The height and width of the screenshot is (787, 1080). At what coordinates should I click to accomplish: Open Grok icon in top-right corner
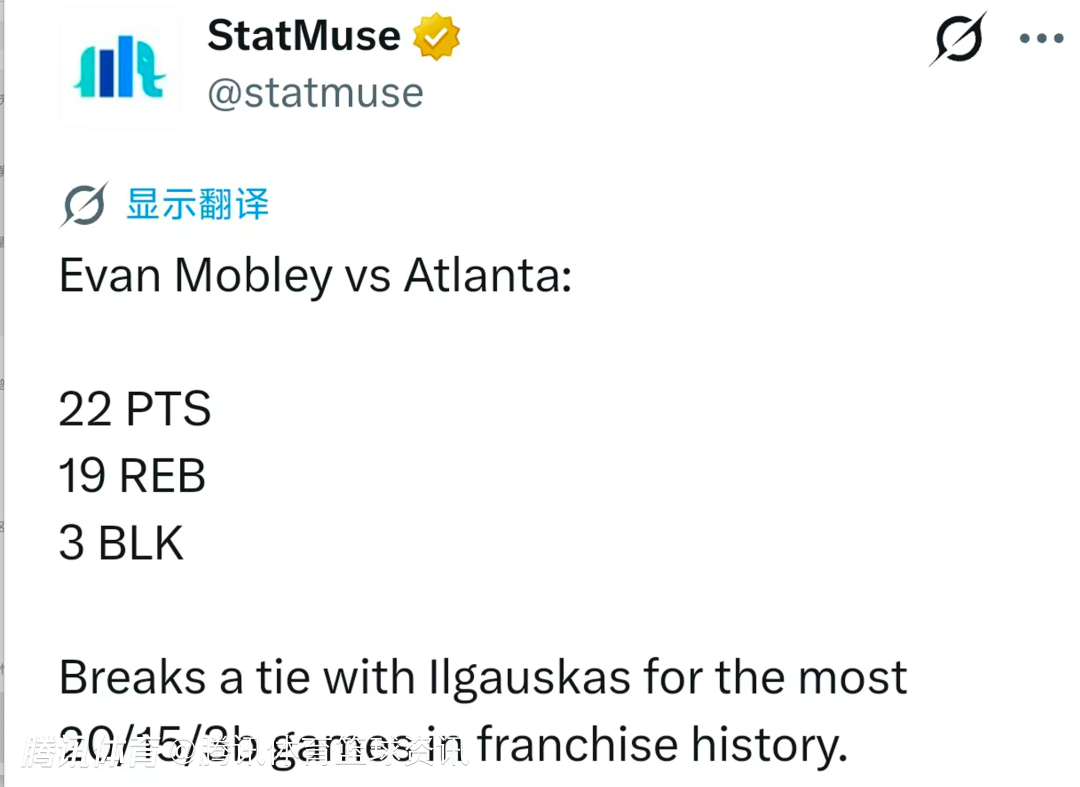[958, 39]
